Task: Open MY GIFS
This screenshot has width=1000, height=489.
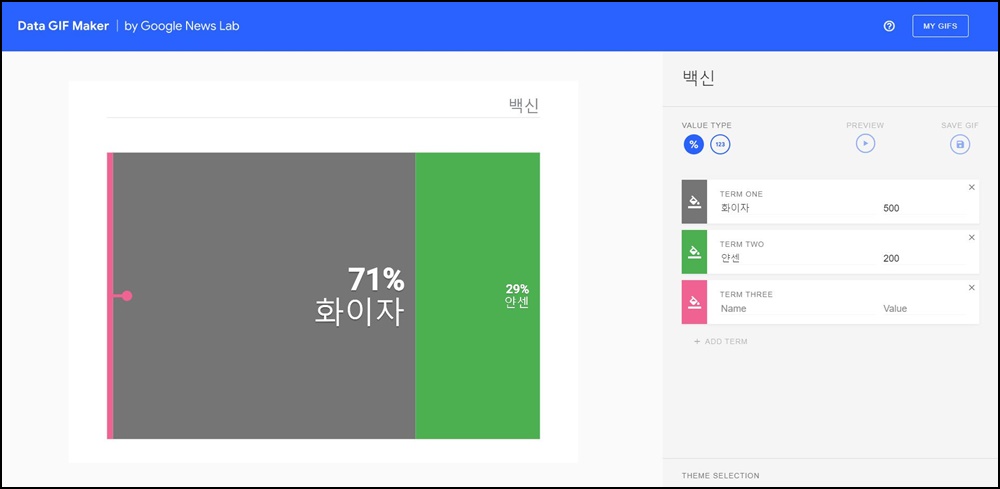Action: coord(940,26)
